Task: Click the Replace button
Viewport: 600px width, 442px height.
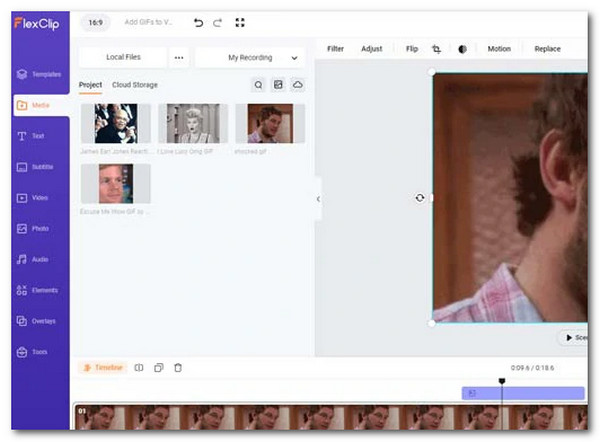Action: pos(547,49)
